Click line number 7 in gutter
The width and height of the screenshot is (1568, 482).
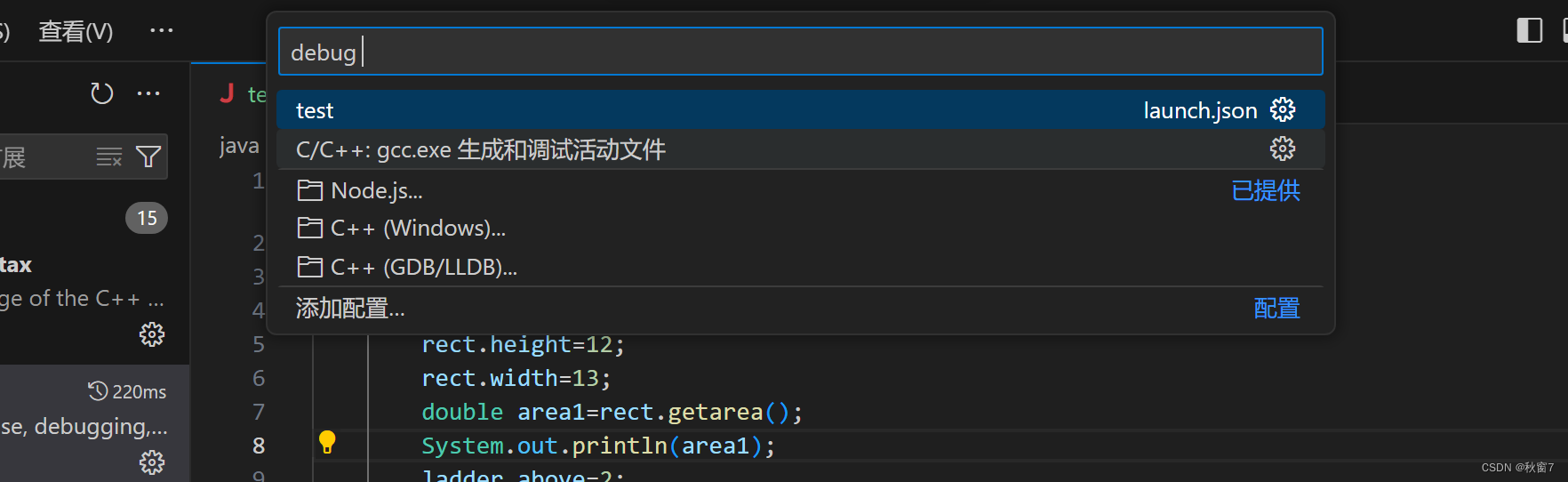(x=259, y=412)
